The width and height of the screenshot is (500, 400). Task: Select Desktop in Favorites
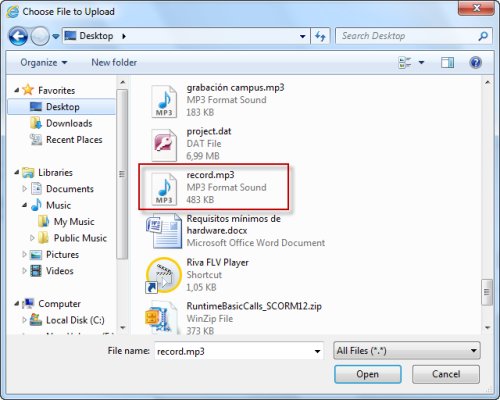tap(62, 107)
